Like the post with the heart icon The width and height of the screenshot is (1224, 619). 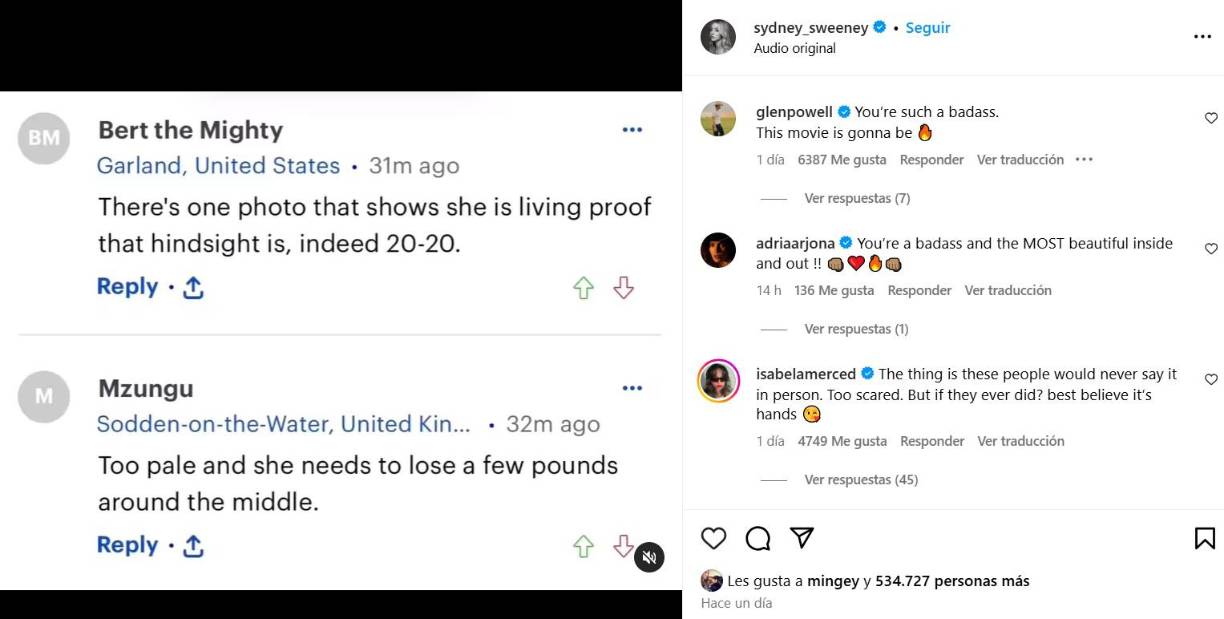[713, 538]
